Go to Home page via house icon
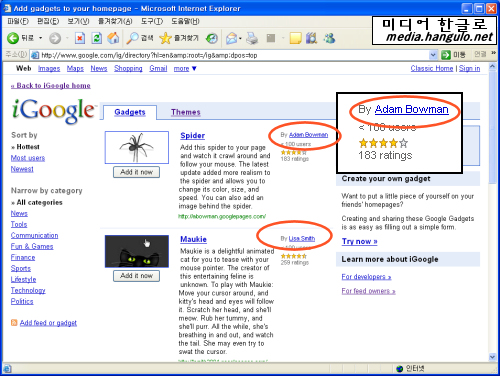Viewport: 500px width, 376px height. [x=113, y=38]
